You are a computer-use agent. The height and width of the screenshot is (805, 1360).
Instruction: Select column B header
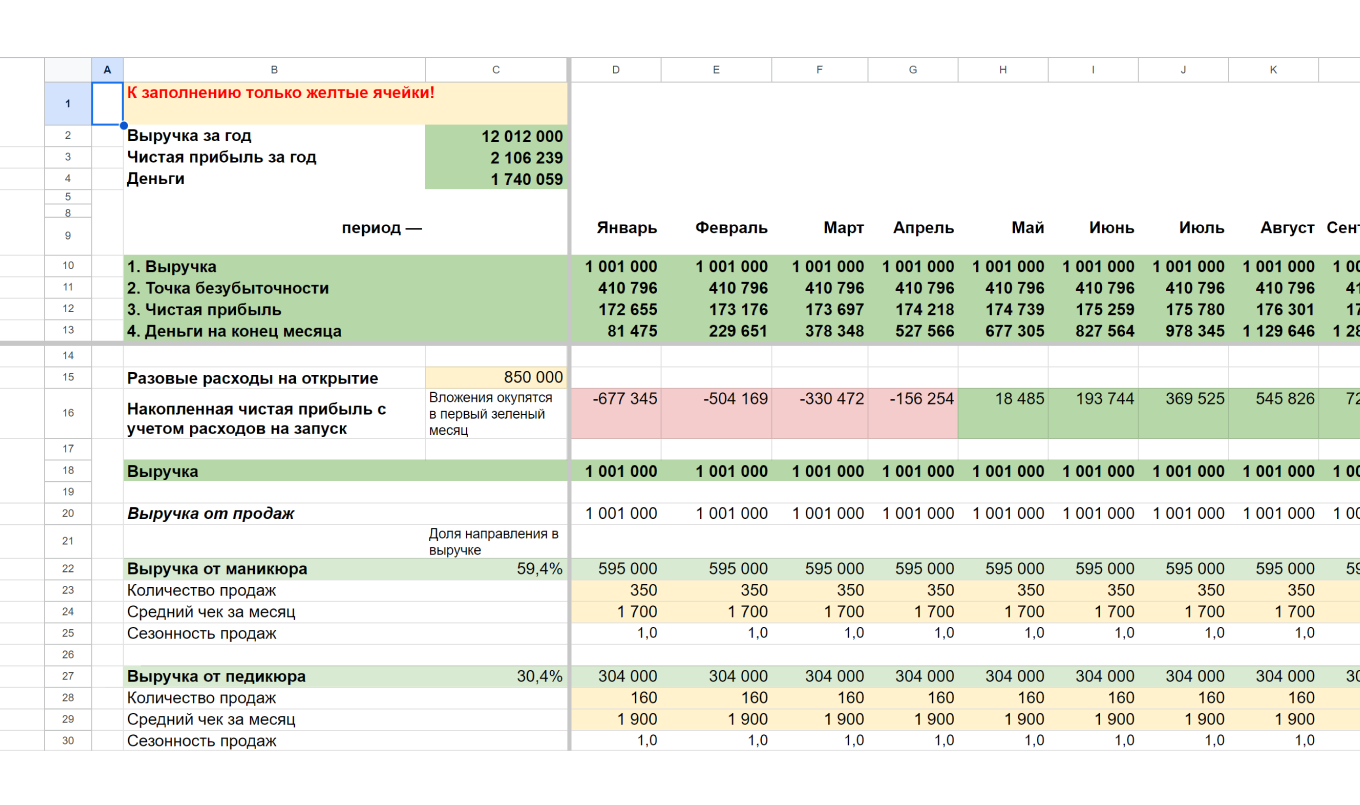tap(274, 70)
